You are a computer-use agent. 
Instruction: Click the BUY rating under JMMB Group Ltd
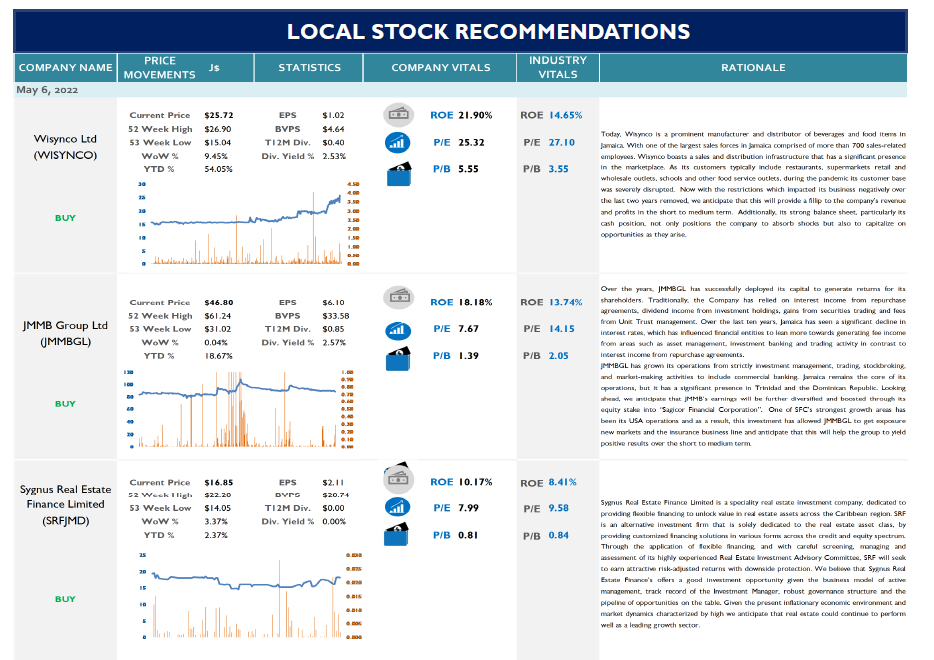coord(65,404)
